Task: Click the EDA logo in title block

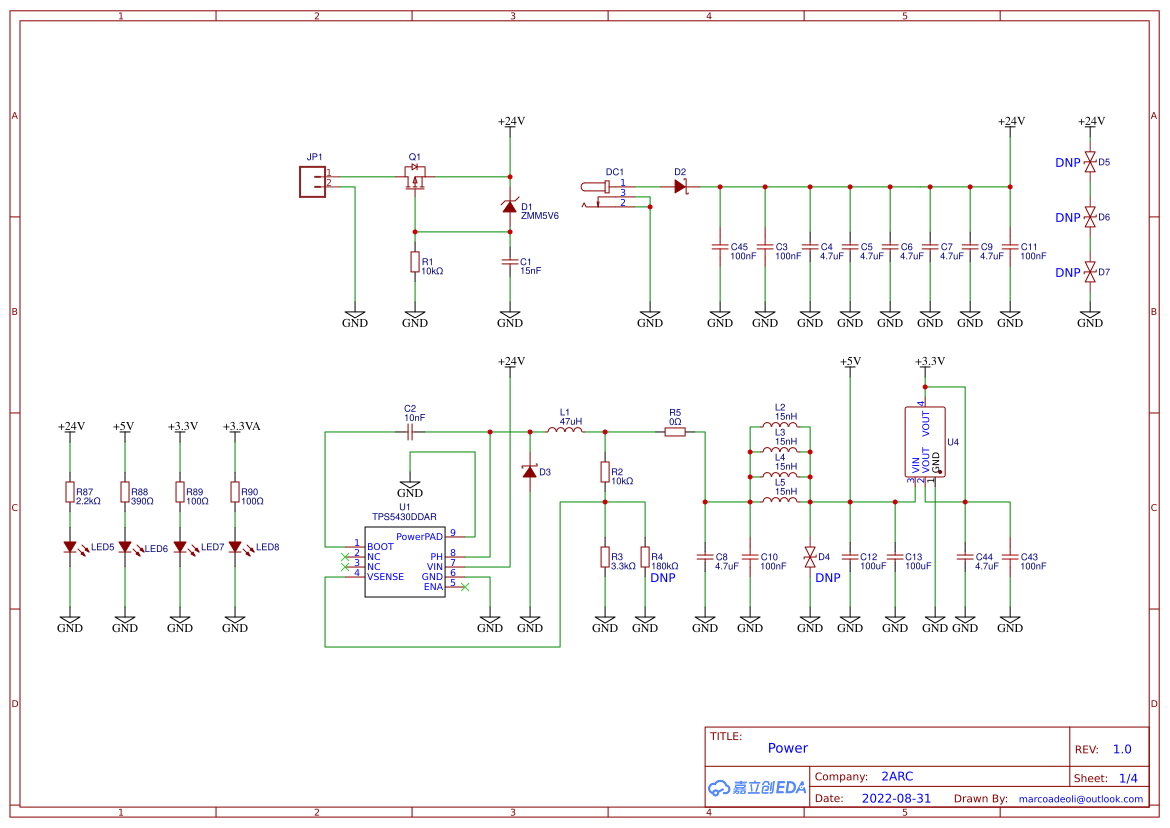Action: pos(756,788)
